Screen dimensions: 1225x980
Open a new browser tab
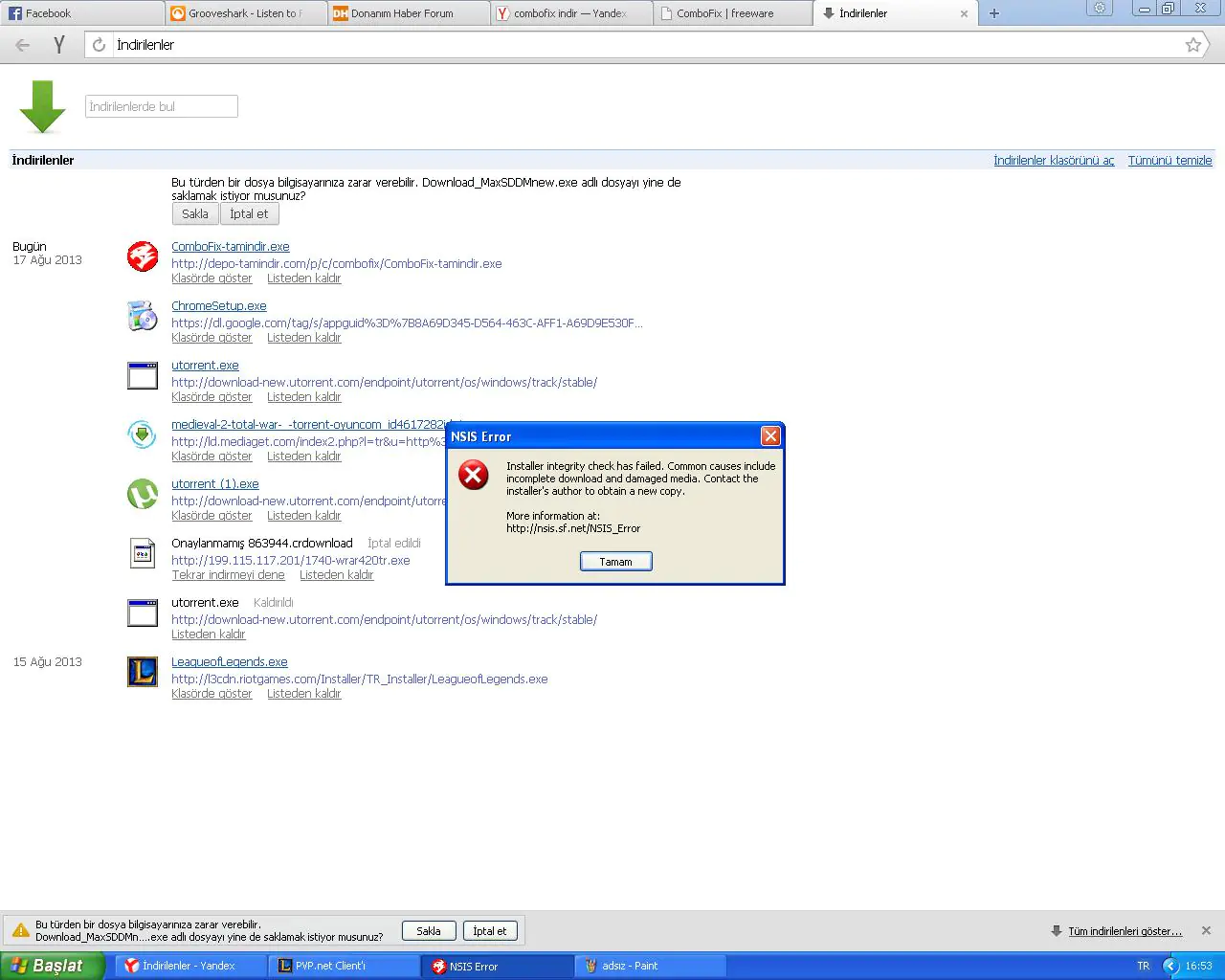click(994, 13)
